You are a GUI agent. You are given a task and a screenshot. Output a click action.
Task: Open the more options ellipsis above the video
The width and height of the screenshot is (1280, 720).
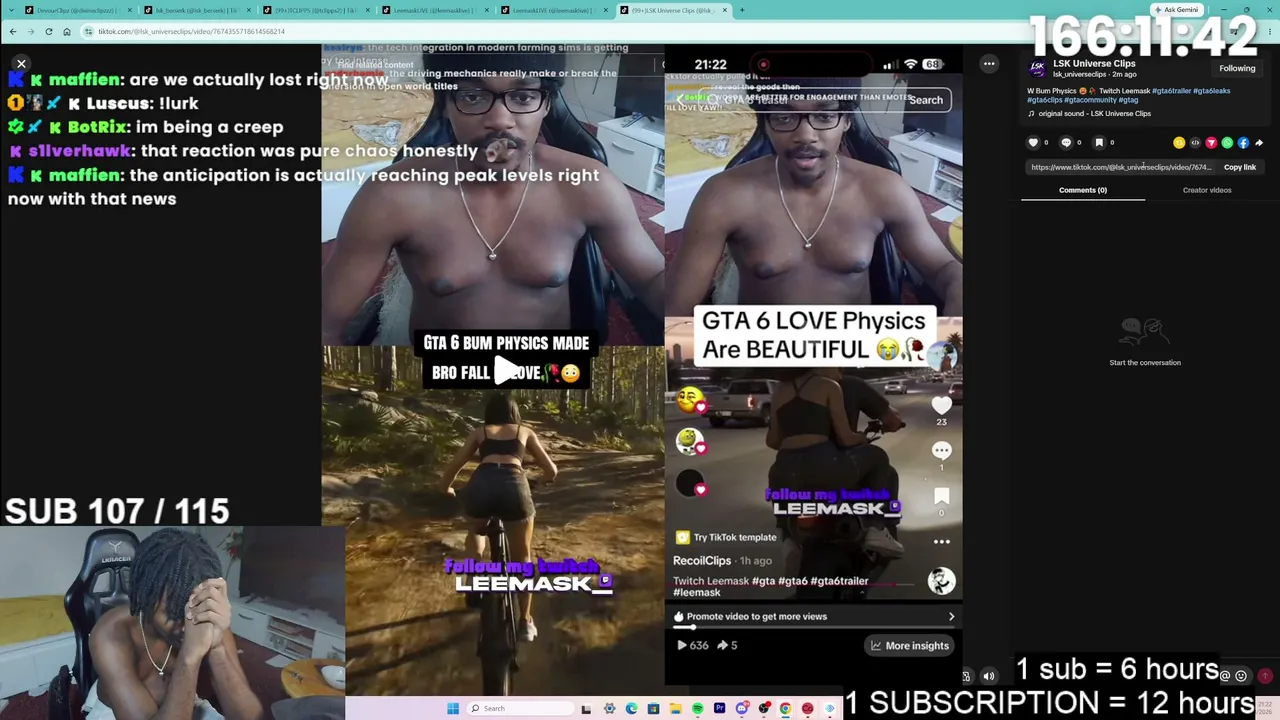[989, 64]
